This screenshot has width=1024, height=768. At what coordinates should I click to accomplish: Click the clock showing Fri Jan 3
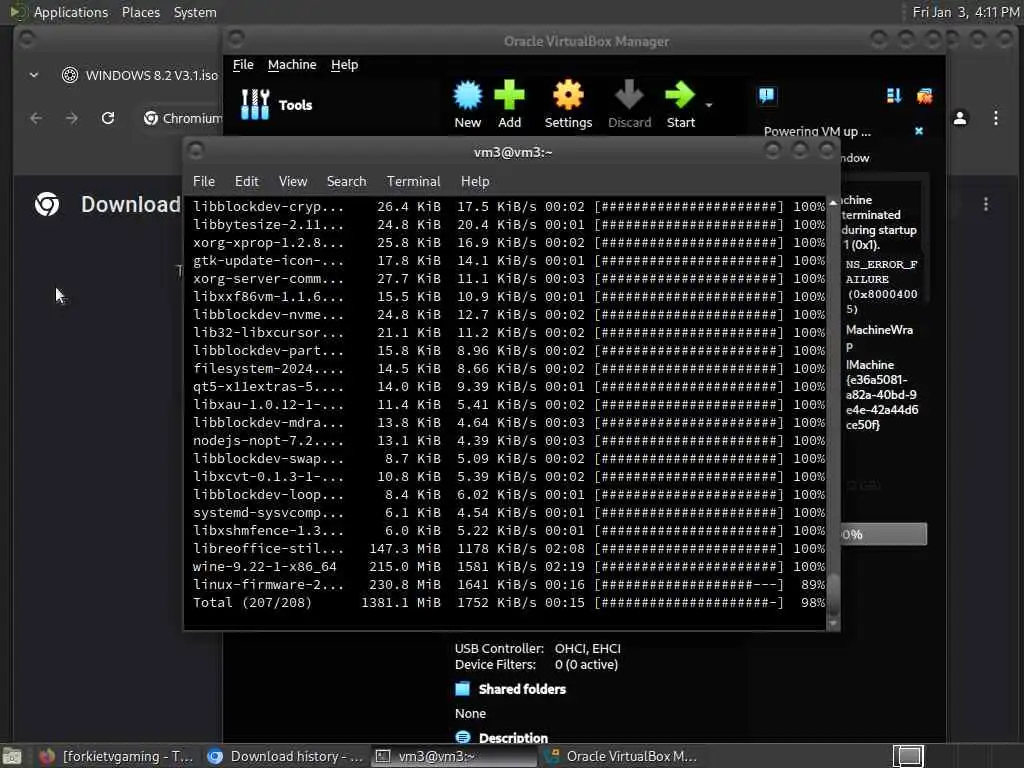pos(965,12)
